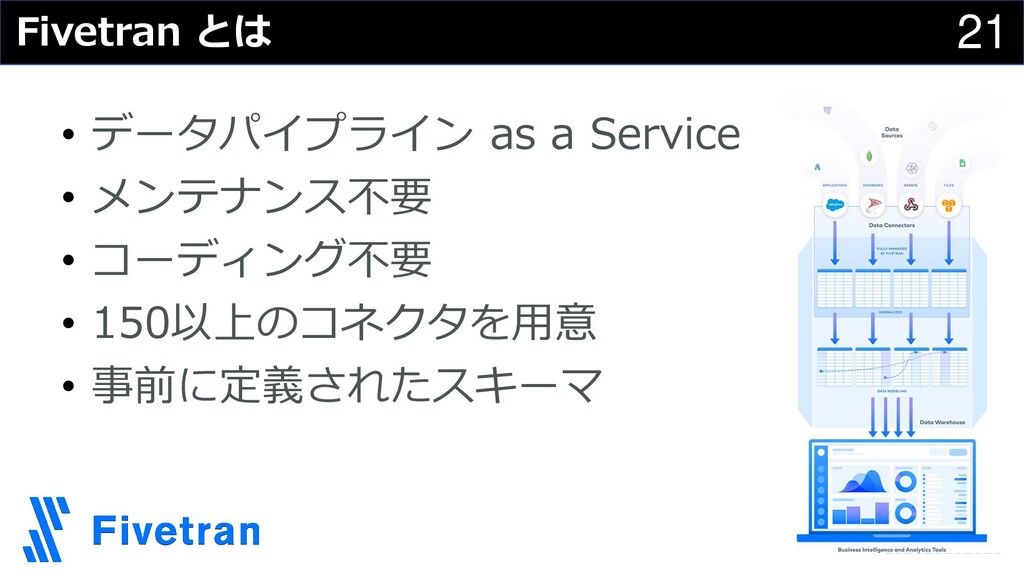Screen dimensions: 1024x576
Task: Click the 150以上のコネクタを用意 bullet
Action: tap(344, 323)
